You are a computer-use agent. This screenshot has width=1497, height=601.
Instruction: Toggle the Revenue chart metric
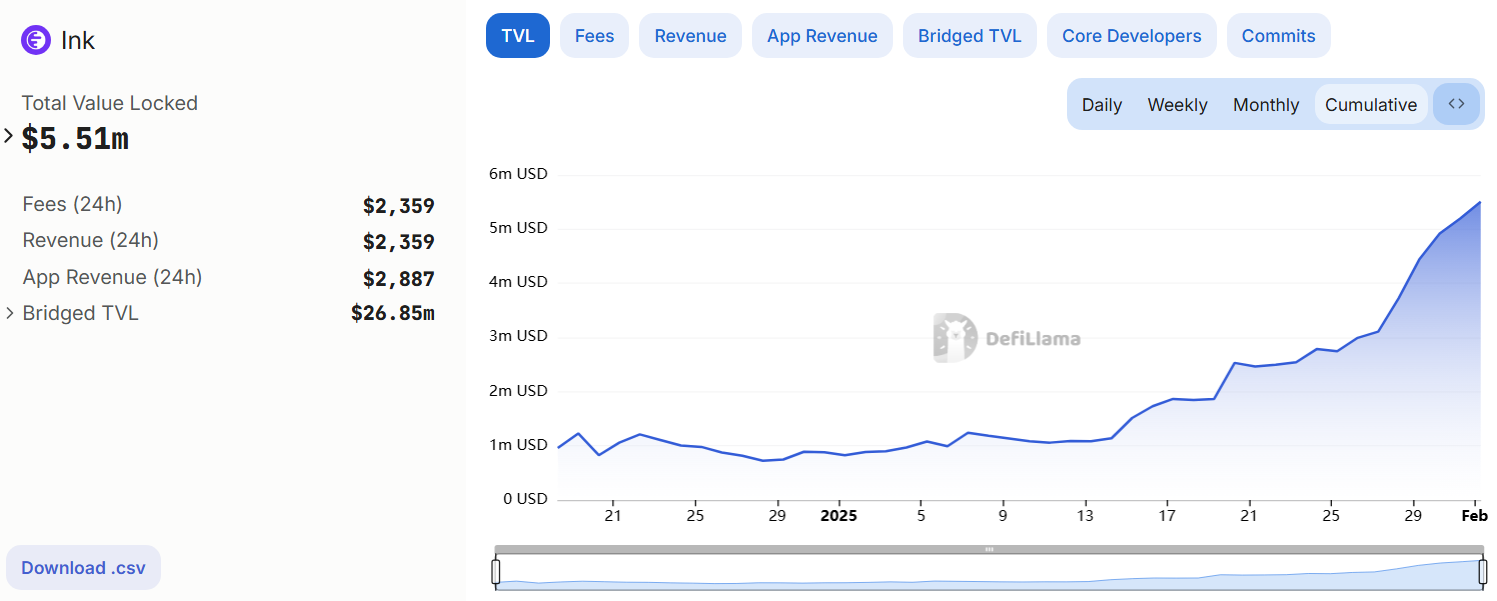tap(690, 36)
